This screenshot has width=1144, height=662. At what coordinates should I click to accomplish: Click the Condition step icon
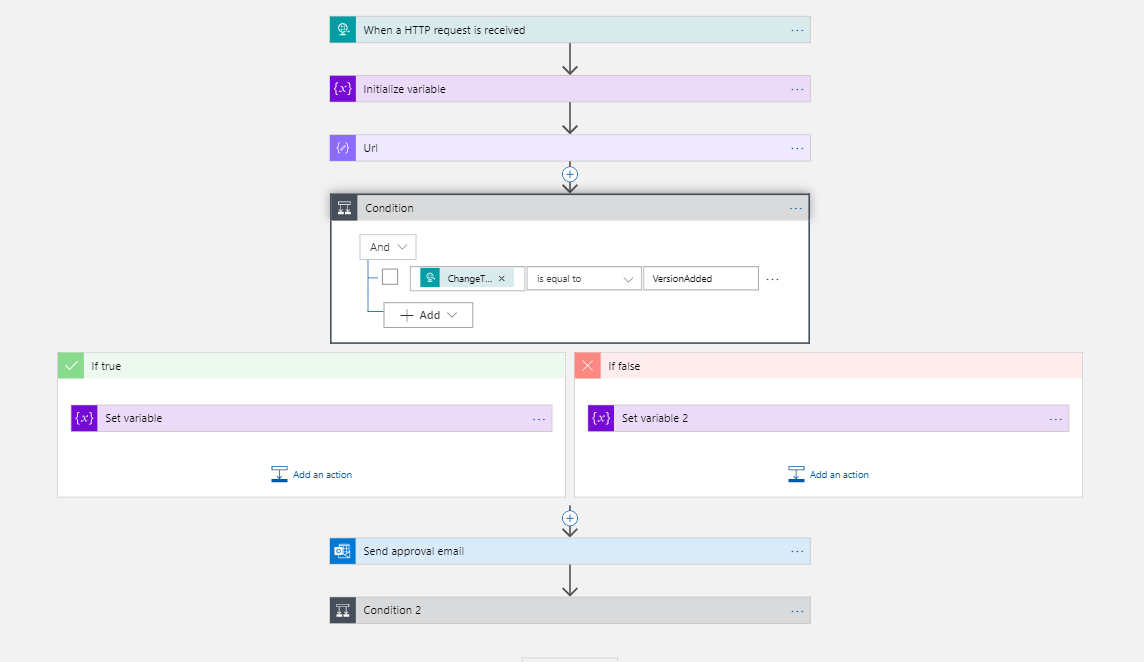344,208
